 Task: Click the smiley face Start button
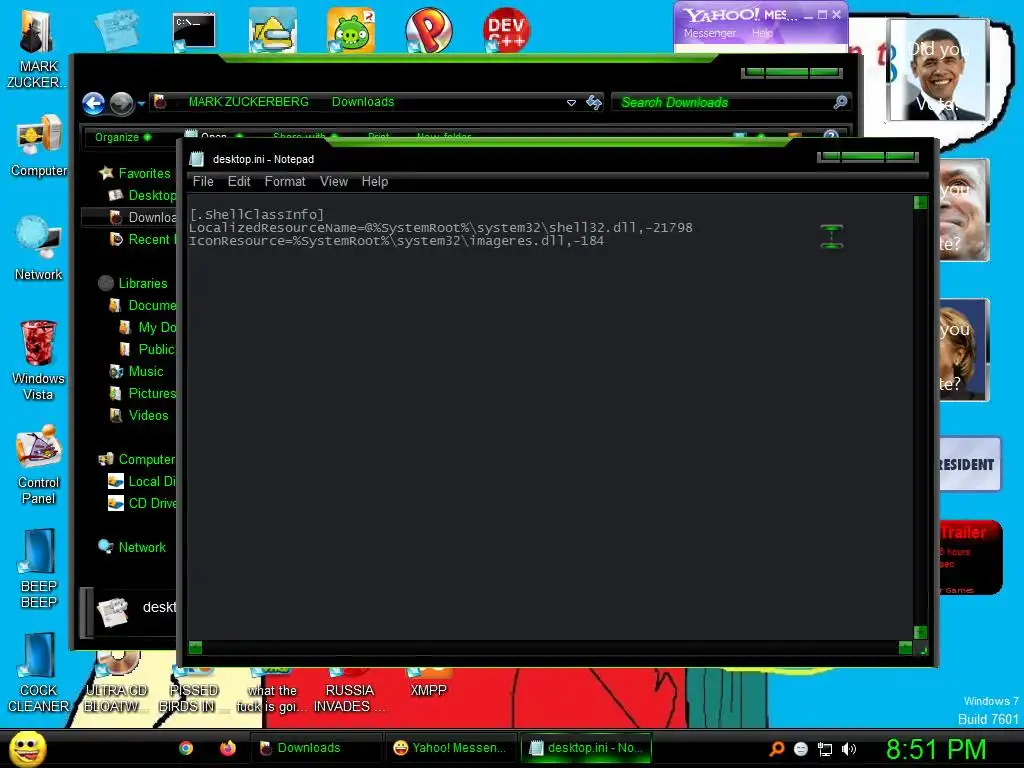27,748
